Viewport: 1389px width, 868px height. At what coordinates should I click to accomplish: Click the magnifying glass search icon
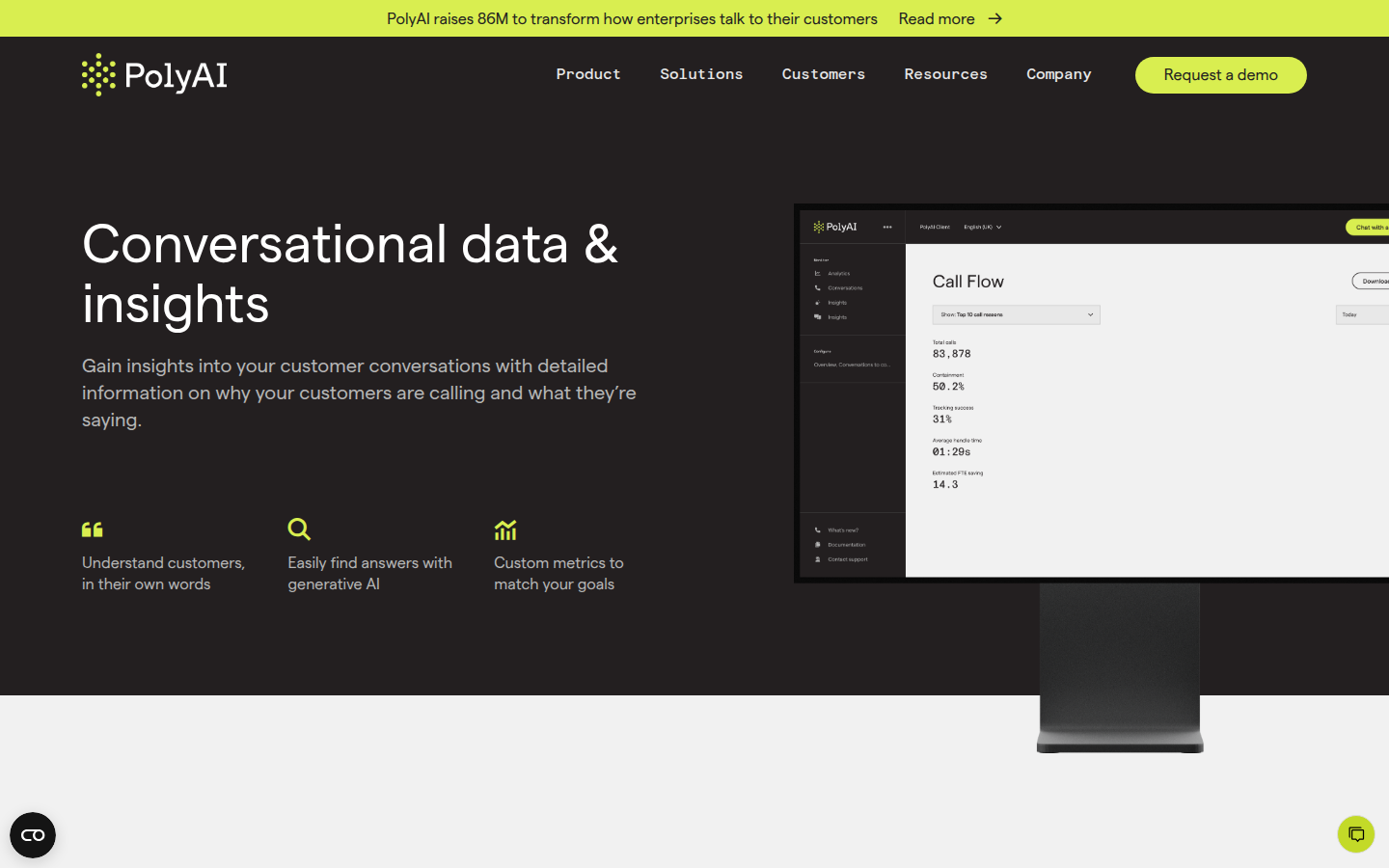click(x=299, y=529)
